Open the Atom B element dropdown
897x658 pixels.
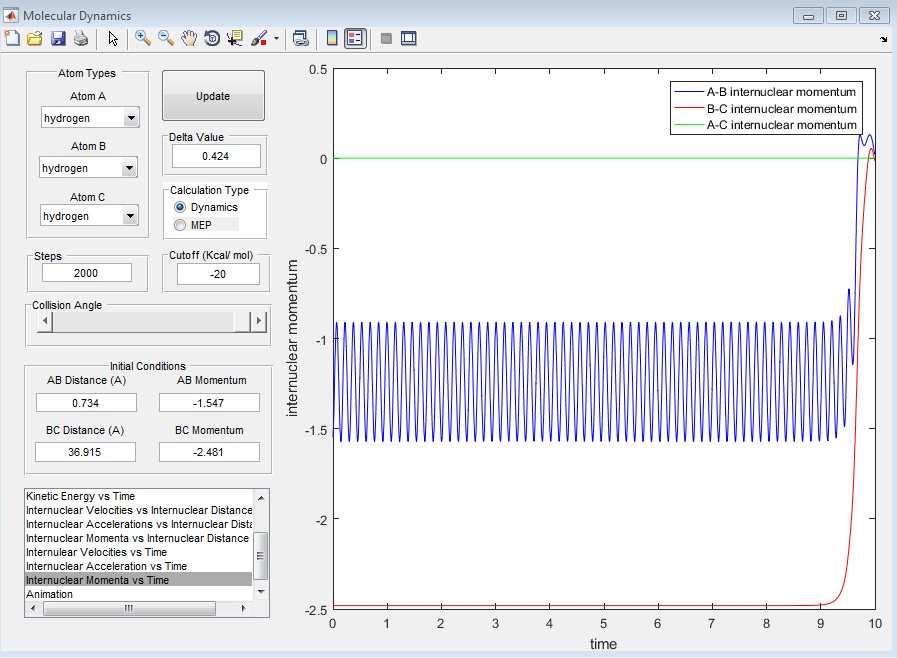[x=129, y=168]
